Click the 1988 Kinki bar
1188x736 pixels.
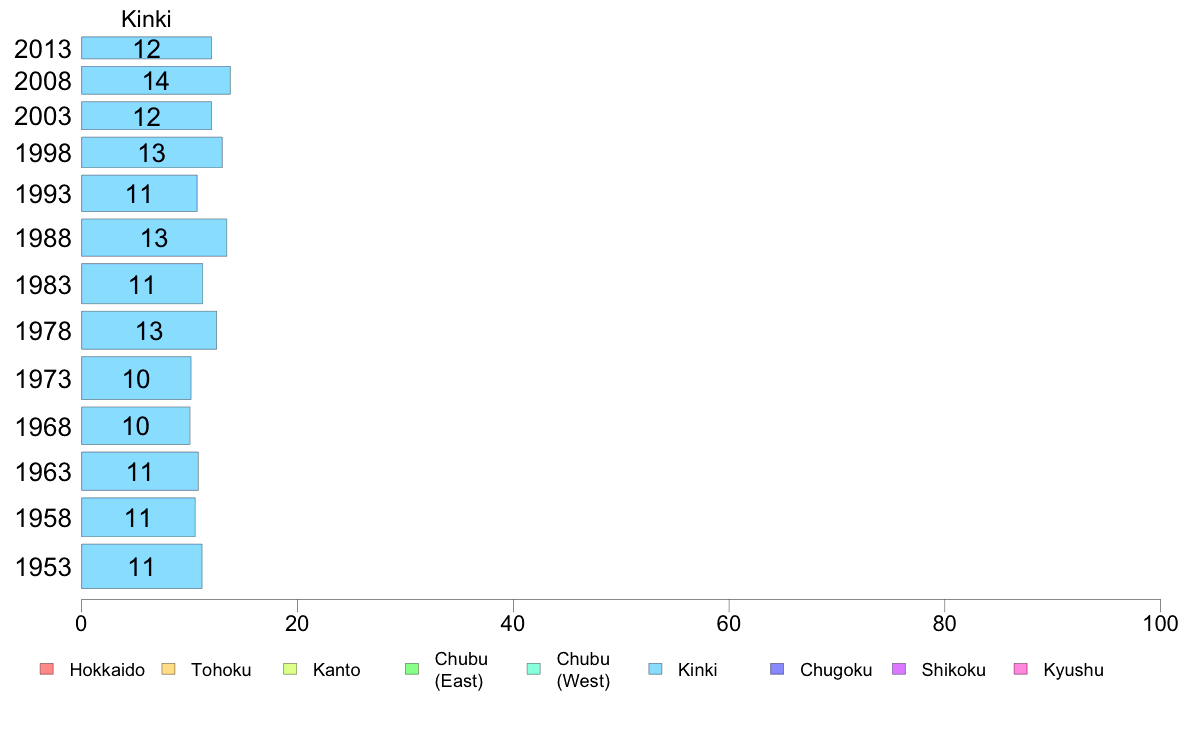point(153,238)
